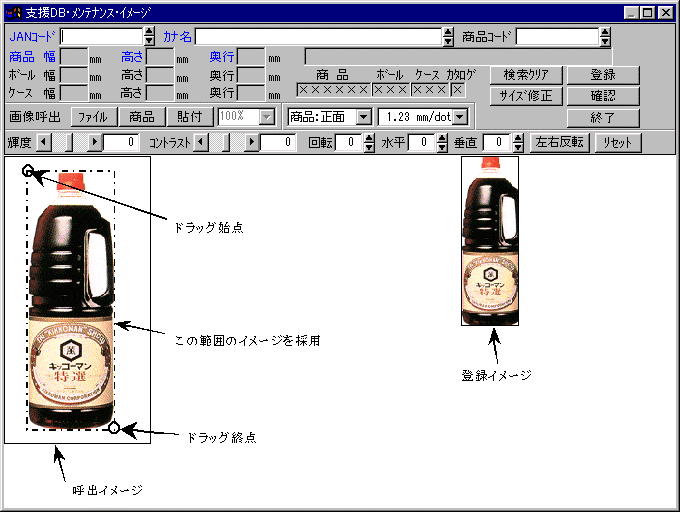
Task: Close the 支援DB window
Action: coord(665,13)
